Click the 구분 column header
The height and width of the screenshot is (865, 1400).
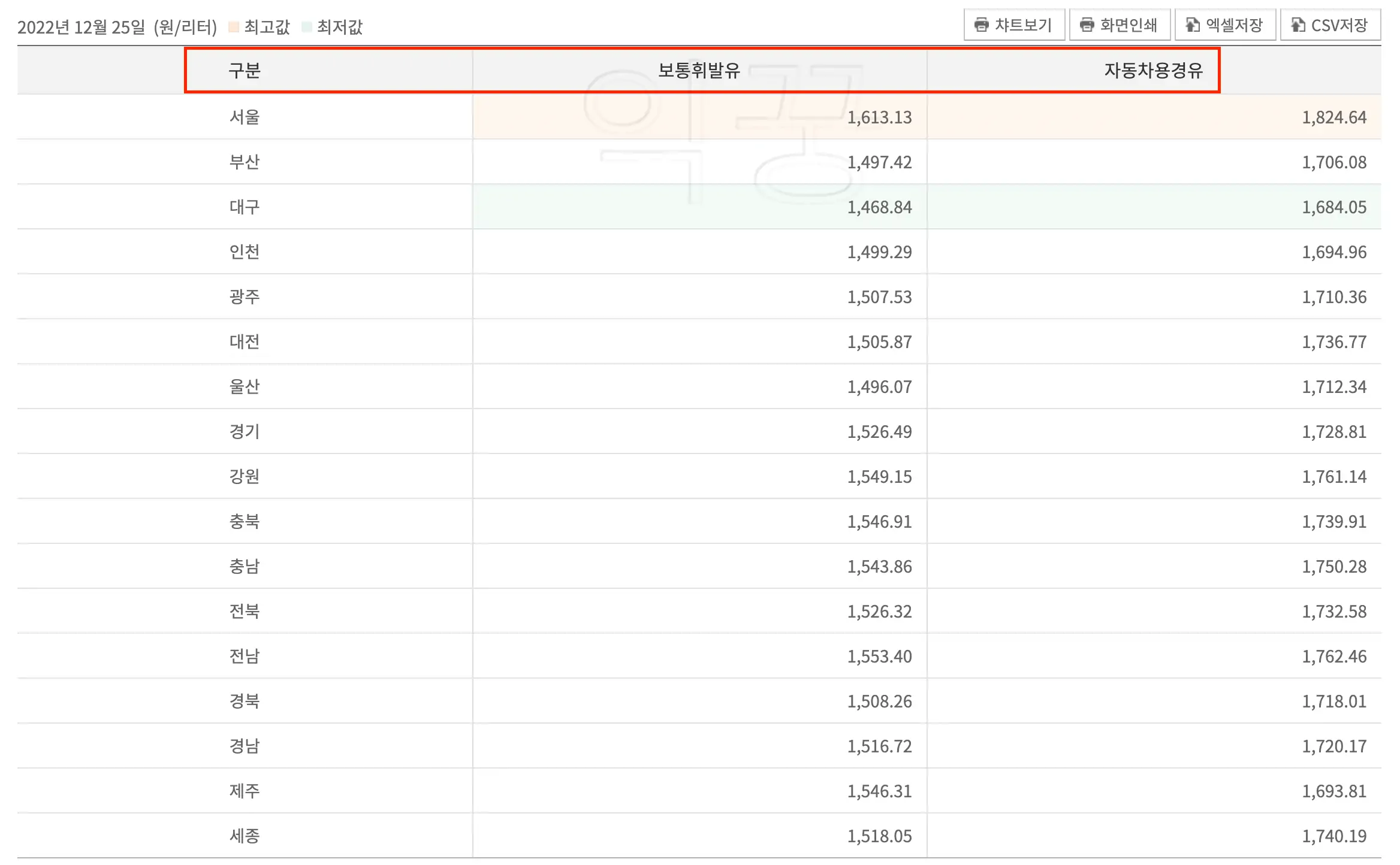coord(245,71)
